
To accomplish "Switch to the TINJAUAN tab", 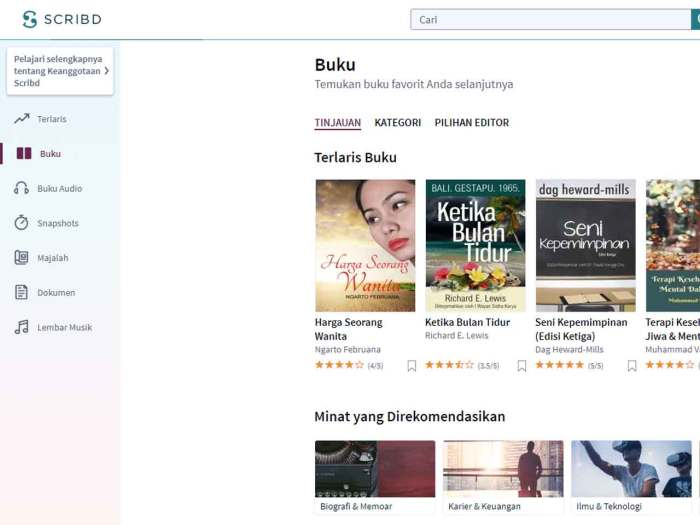I will tap(338, 123).
